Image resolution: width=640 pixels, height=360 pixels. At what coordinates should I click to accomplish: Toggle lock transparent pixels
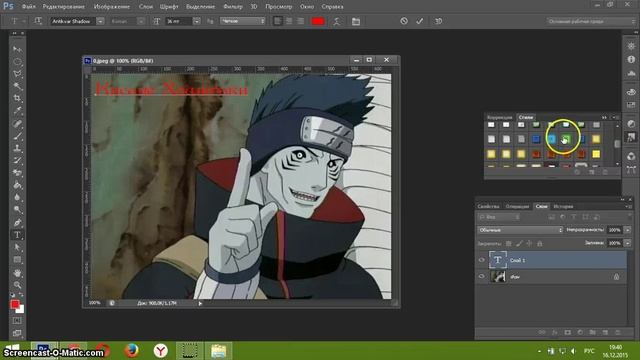[509, 243]
